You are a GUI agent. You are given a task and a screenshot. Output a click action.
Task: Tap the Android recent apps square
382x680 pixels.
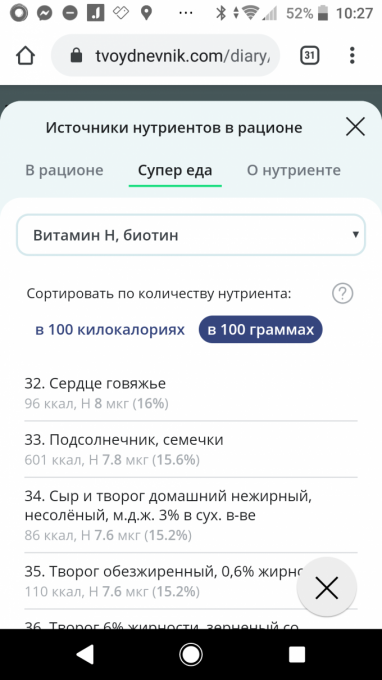click(x=297, y=654)
